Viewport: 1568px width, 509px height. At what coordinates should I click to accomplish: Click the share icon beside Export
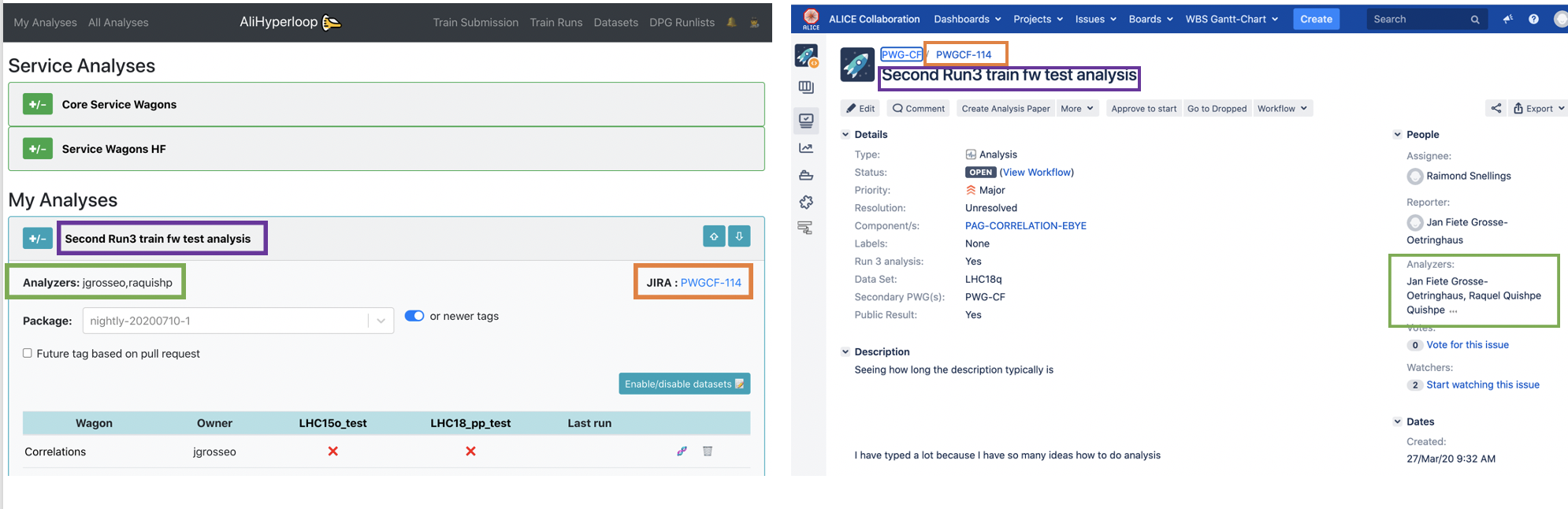click(x=1496, y=109)
